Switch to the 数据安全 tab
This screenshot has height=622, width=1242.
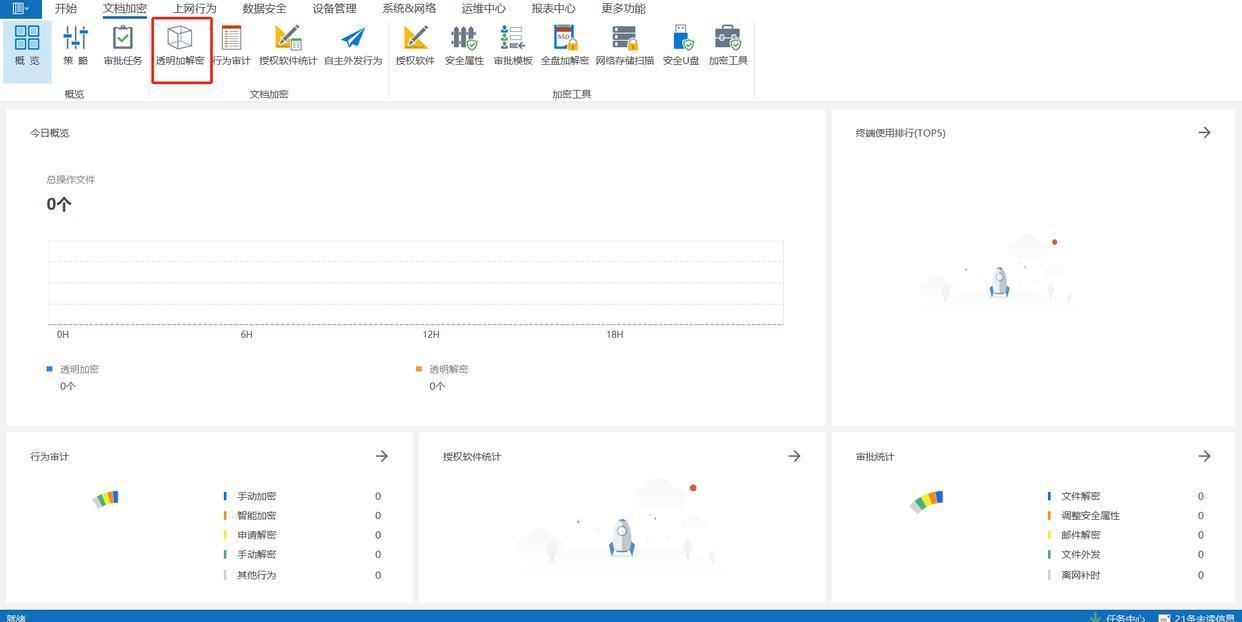click(264, 8)
